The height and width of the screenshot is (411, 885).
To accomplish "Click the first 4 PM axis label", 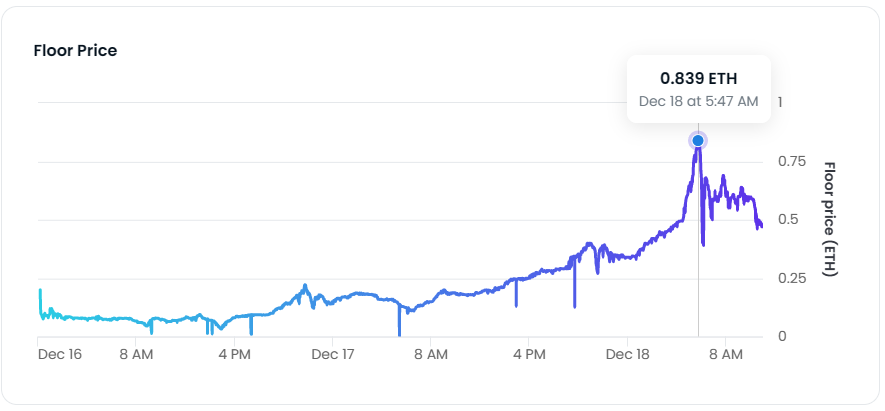I will (x=234, y=355).
